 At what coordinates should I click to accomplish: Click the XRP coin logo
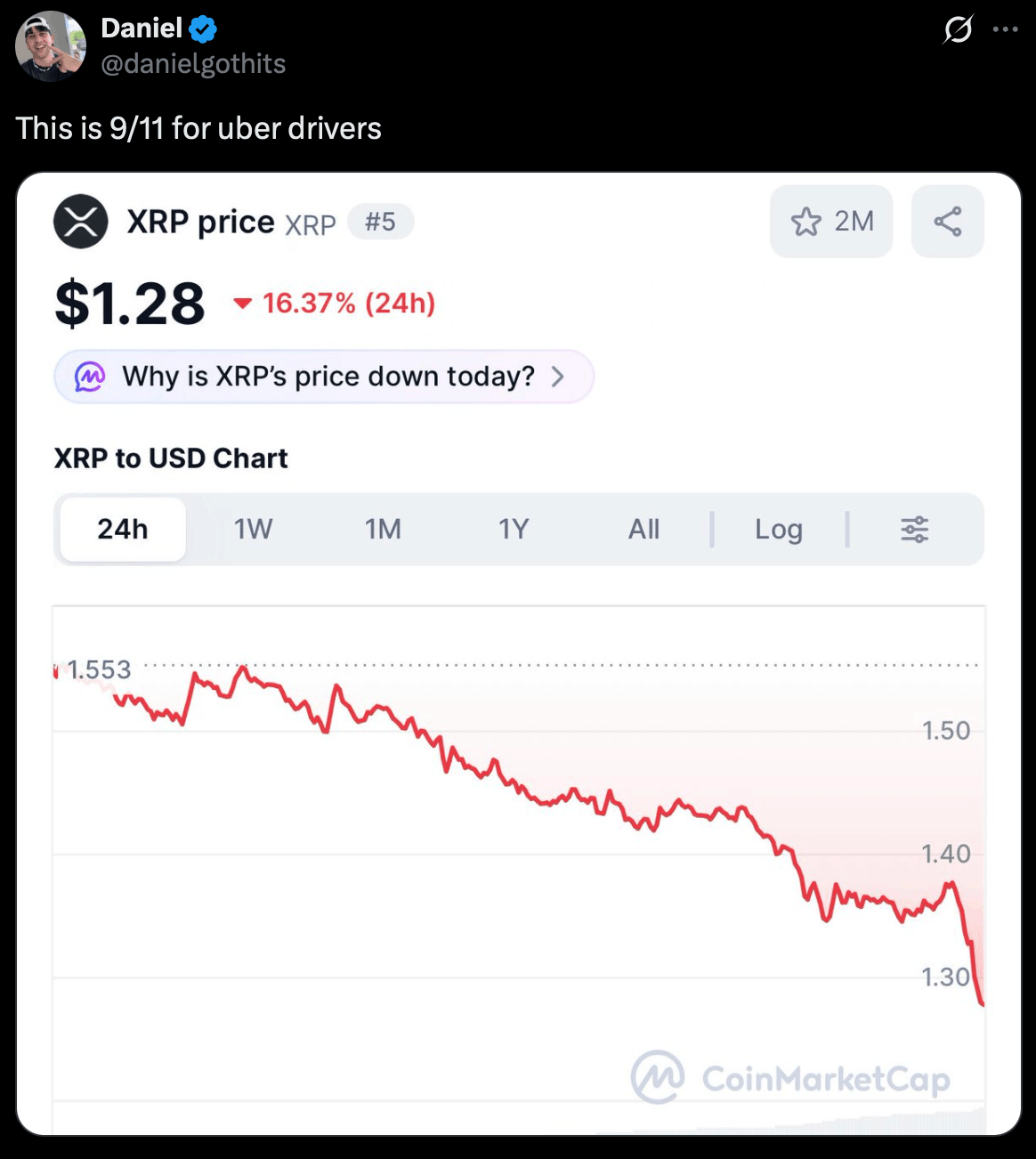(x=81, y=222)
